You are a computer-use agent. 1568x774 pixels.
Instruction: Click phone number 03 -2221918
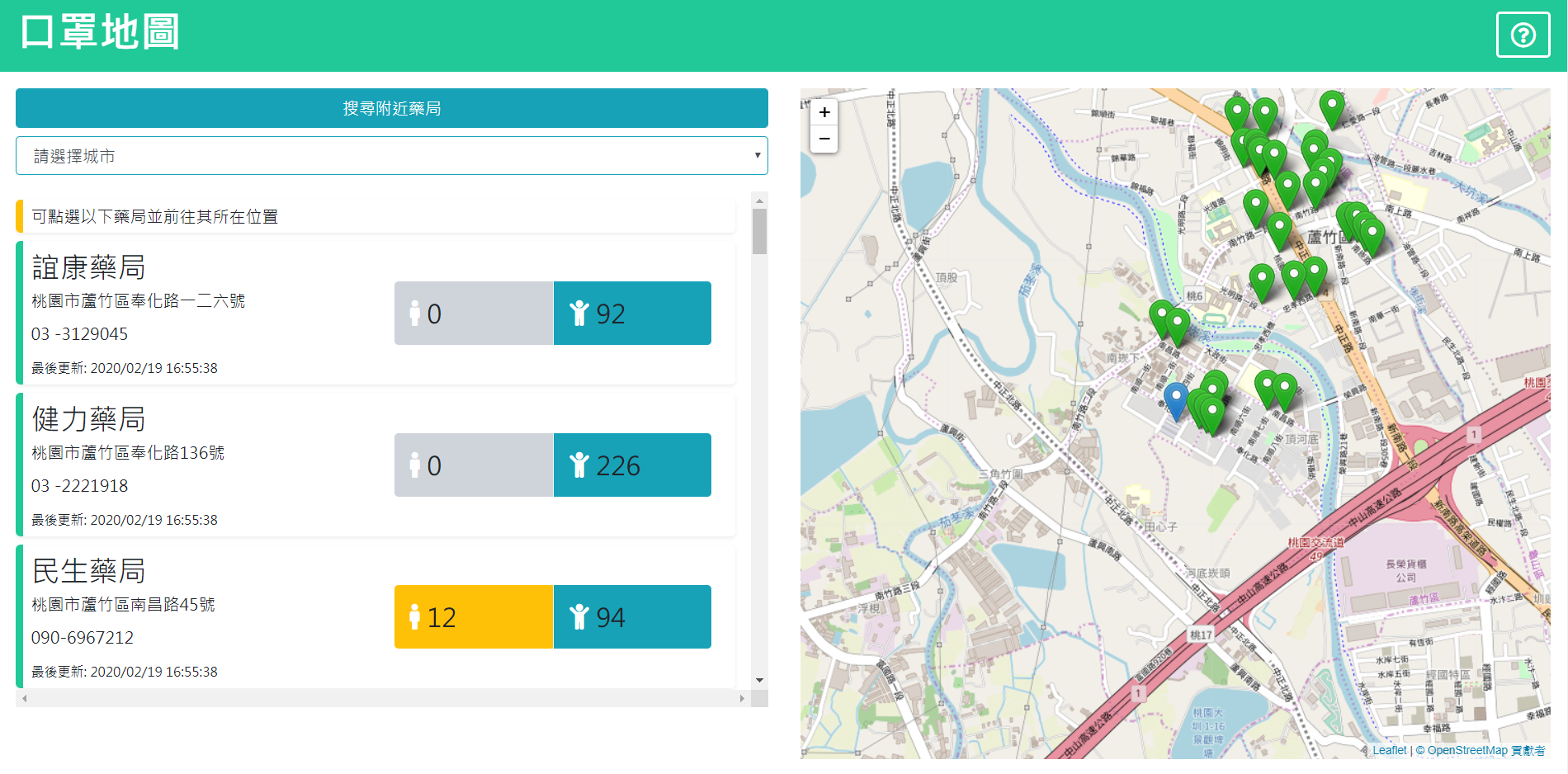click(80, 486)
